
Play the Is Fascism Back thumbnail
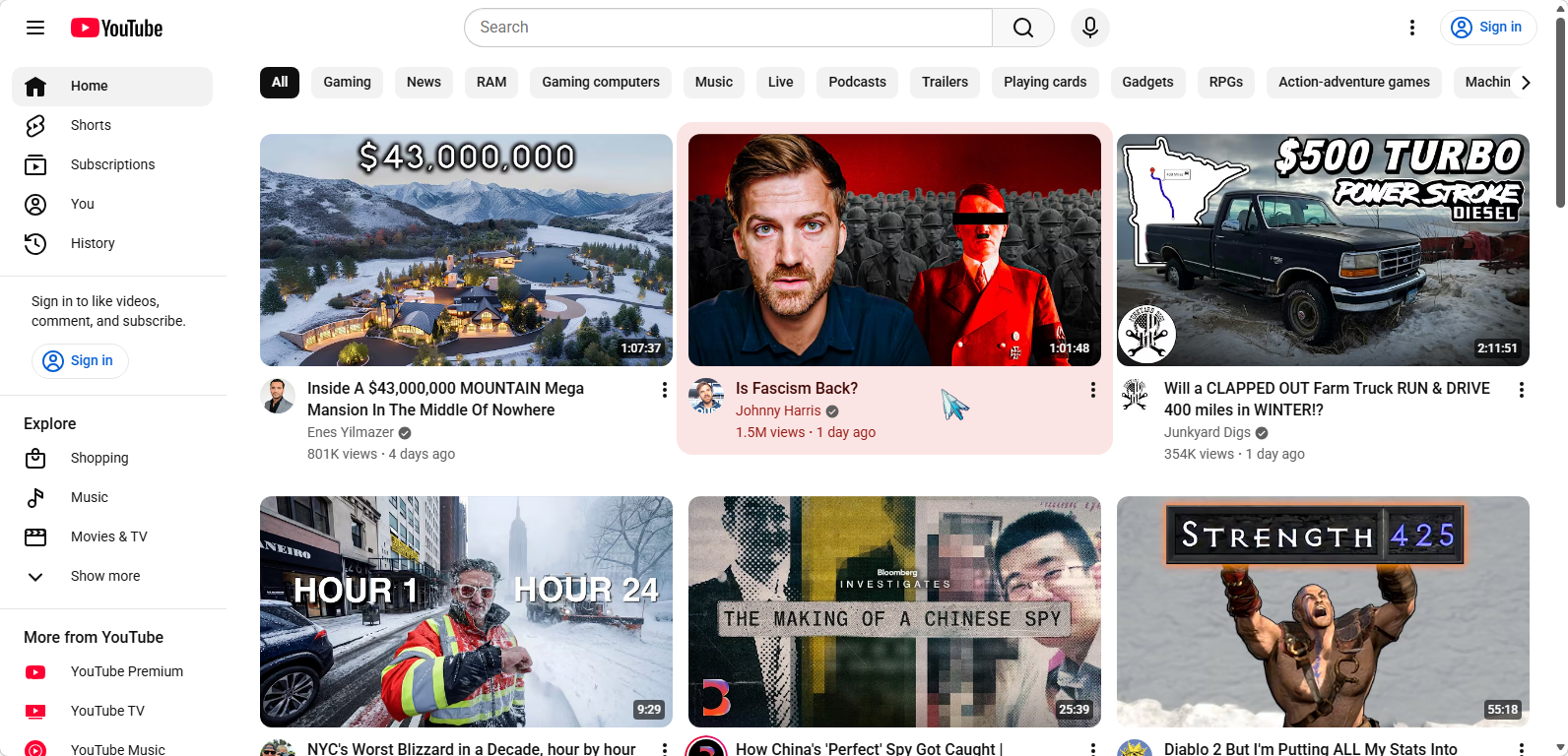[894, 250]
